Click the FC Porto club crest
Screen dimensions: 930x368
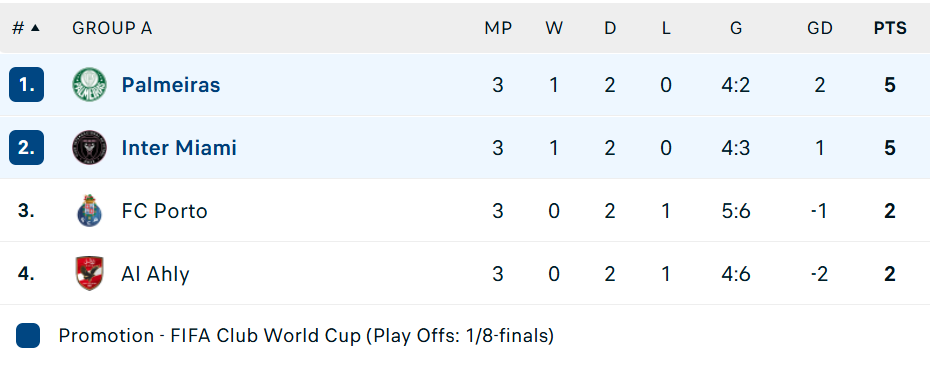(x=90, y=211)
